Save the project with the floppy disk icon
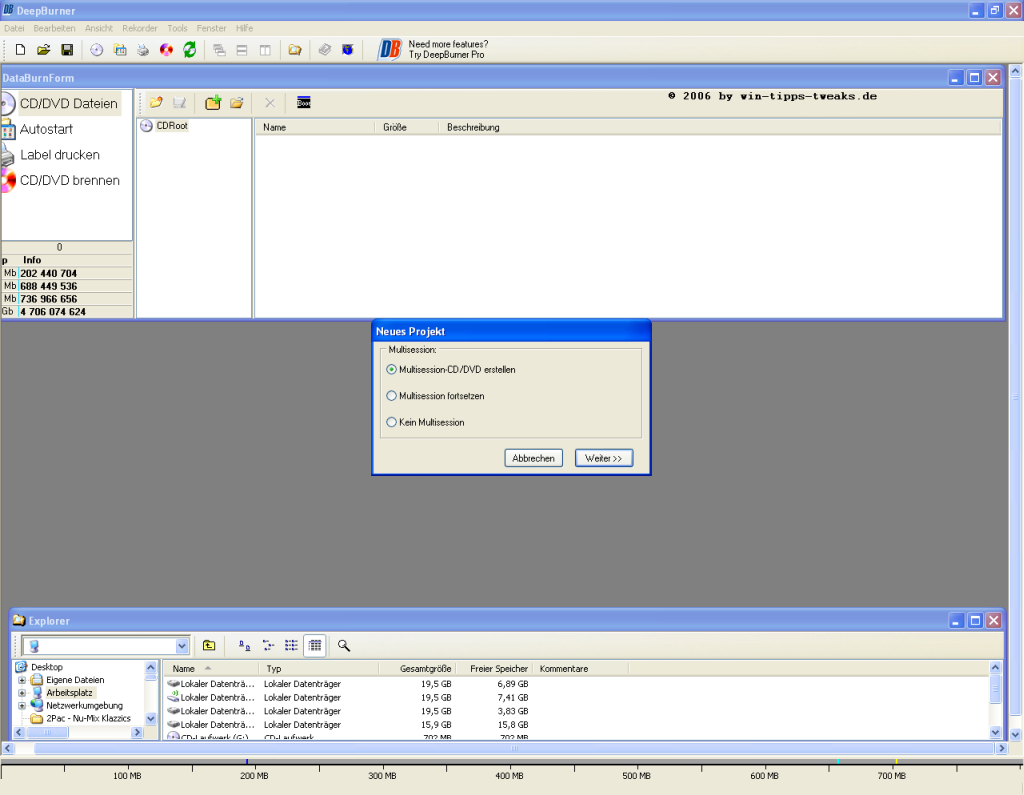1024x795 pixels. click(67, 50)
